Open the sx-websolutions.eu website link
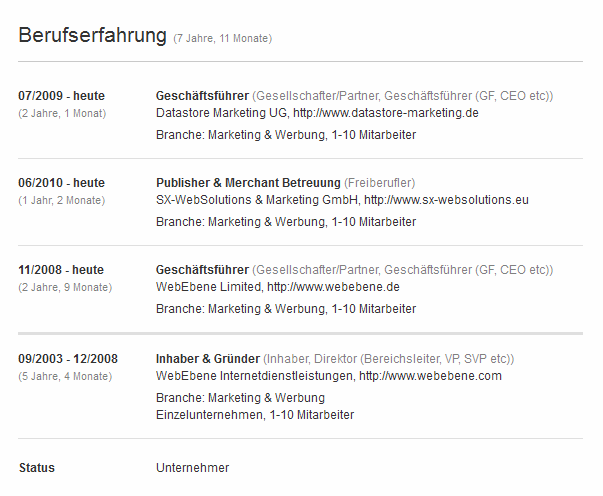The image size is (603, 496). point(446,200)
